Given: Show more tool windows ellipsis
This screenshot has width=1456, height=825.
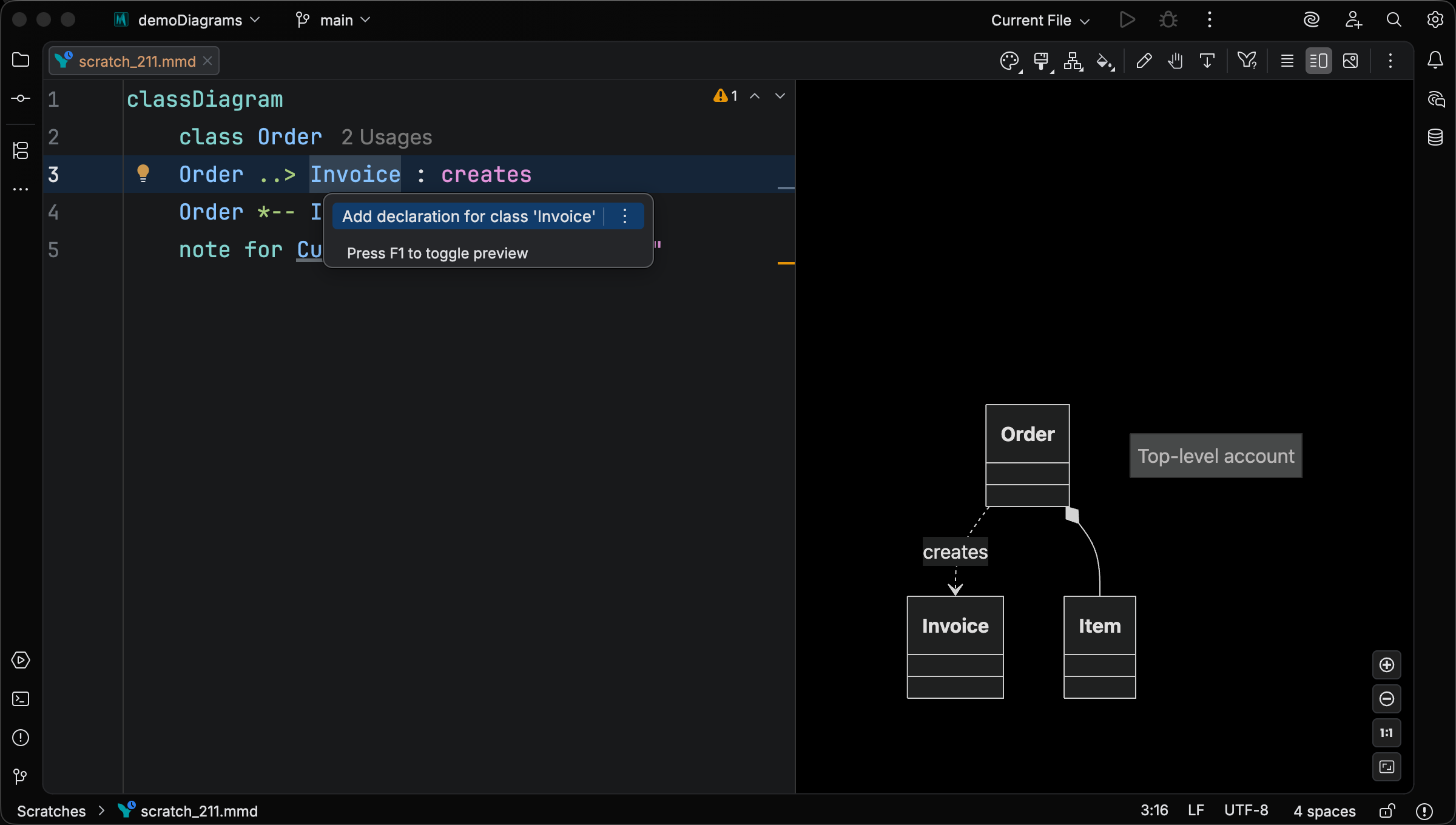Looking at the screenshot, I should (21, 189).
